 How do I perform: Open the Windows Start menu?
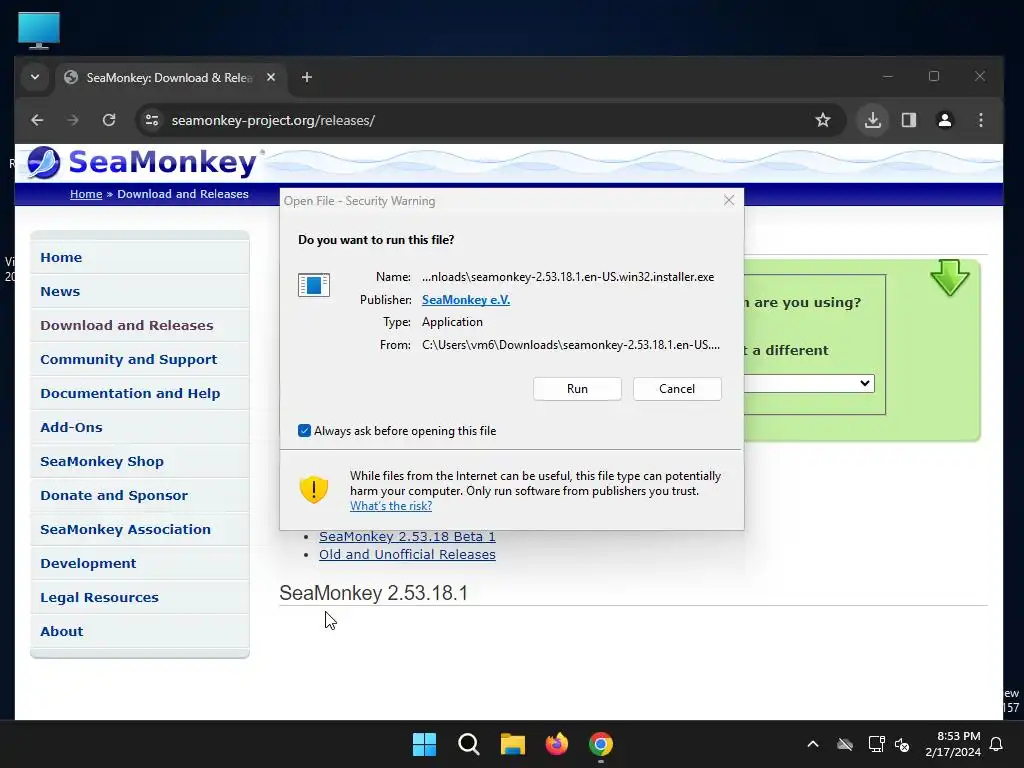click(x=424, y=744)
